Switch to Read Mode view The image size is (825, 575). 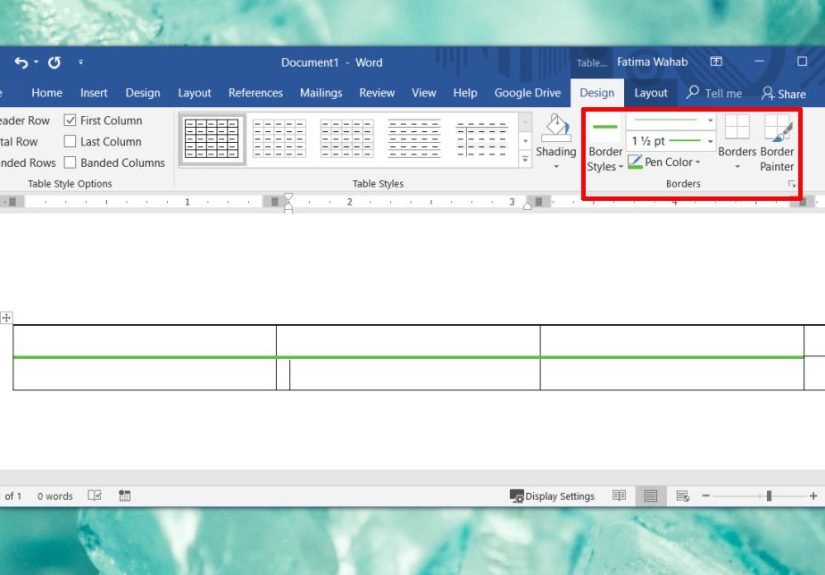619,496
